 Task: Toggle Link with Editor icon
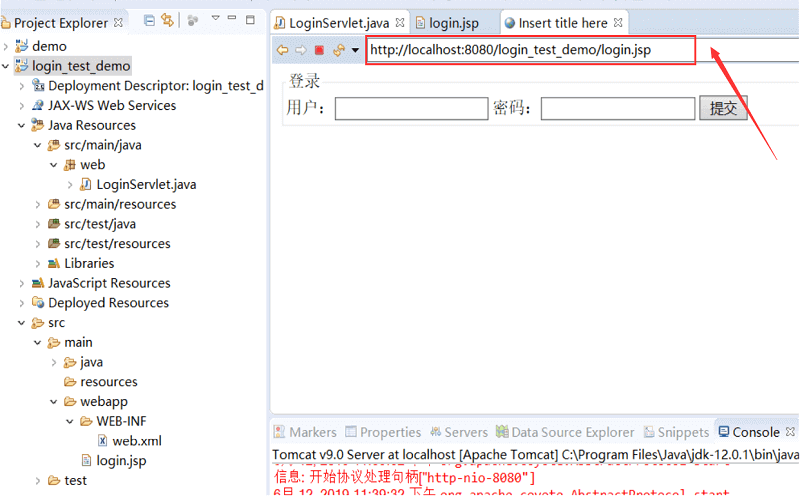point(167,20)
